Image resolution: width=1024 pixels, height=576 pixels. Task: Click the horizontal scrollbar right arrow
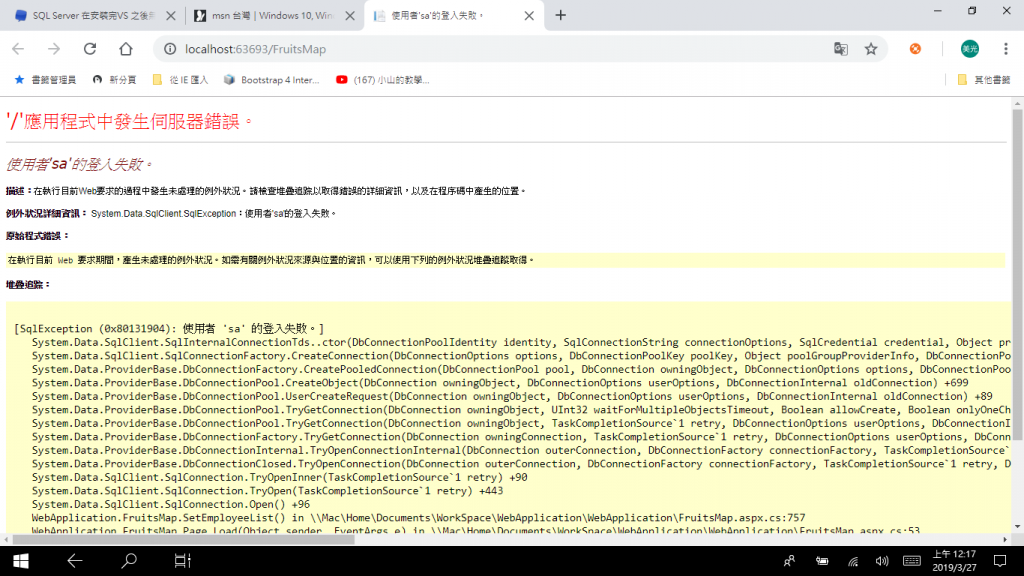(x=1005, y=539)
